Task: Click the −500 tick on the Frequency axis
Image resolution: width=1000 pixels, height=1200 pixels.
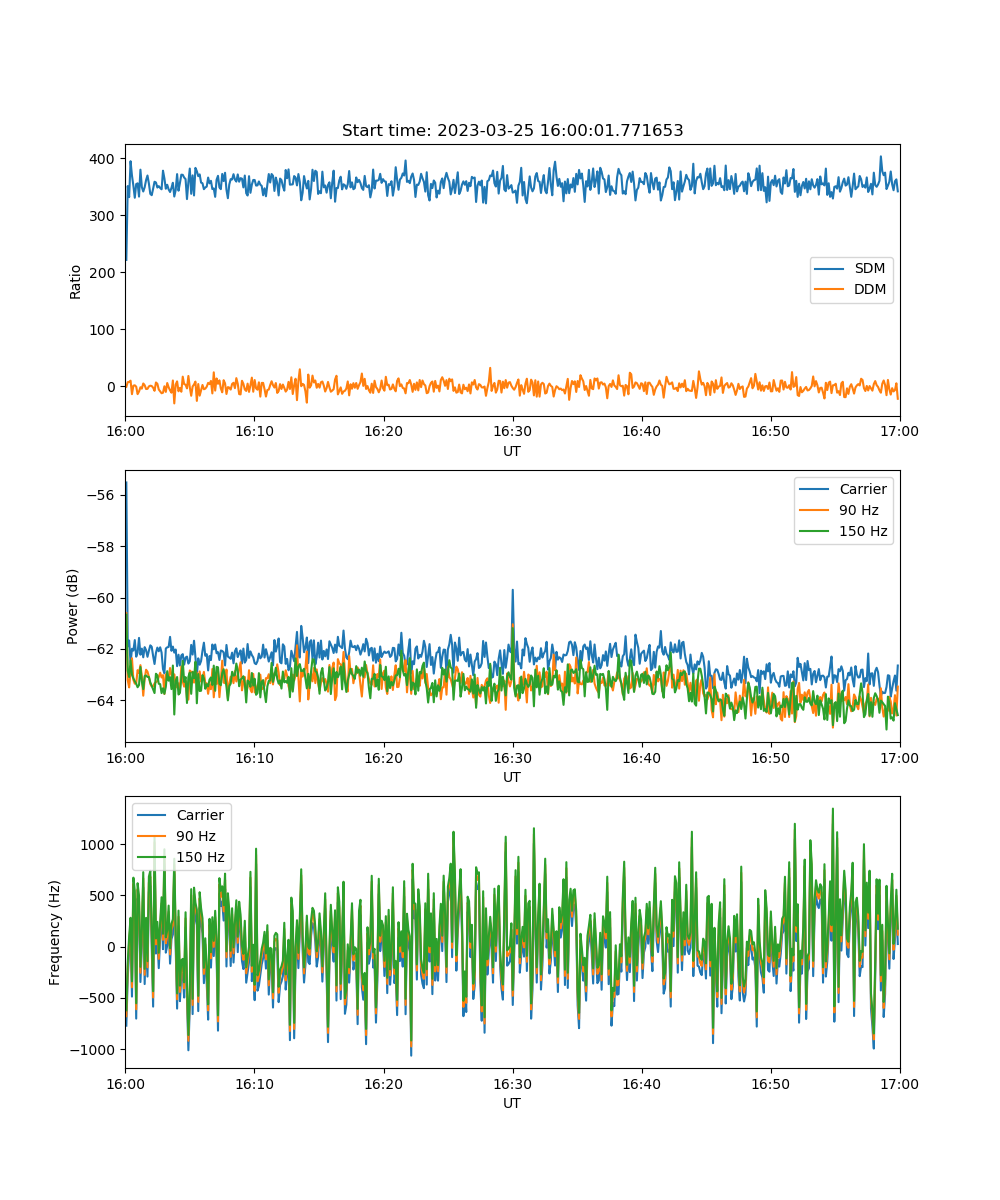Action: (99, 998)
